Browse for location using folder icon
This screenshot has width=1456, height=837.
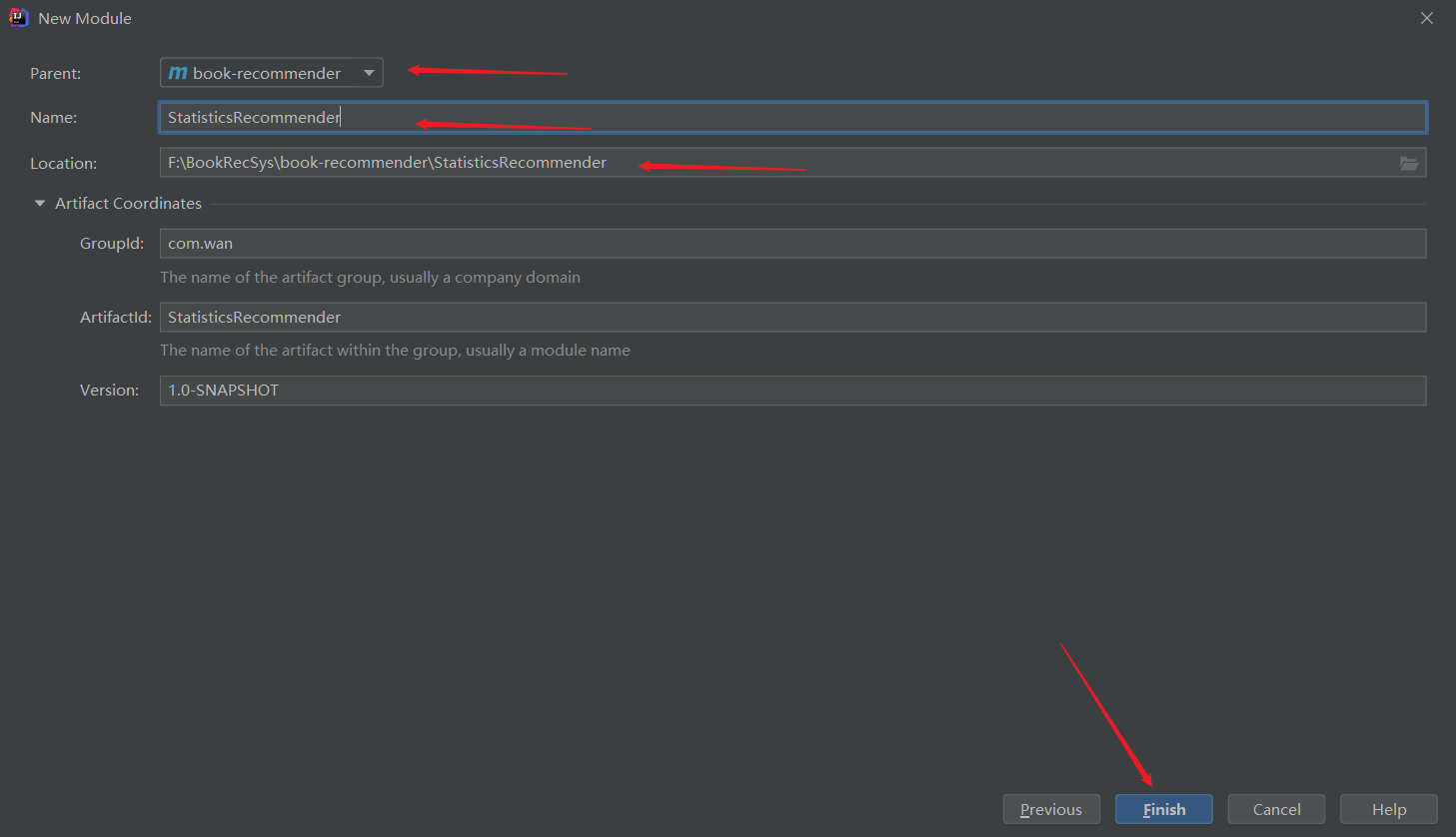point(1409,164)
